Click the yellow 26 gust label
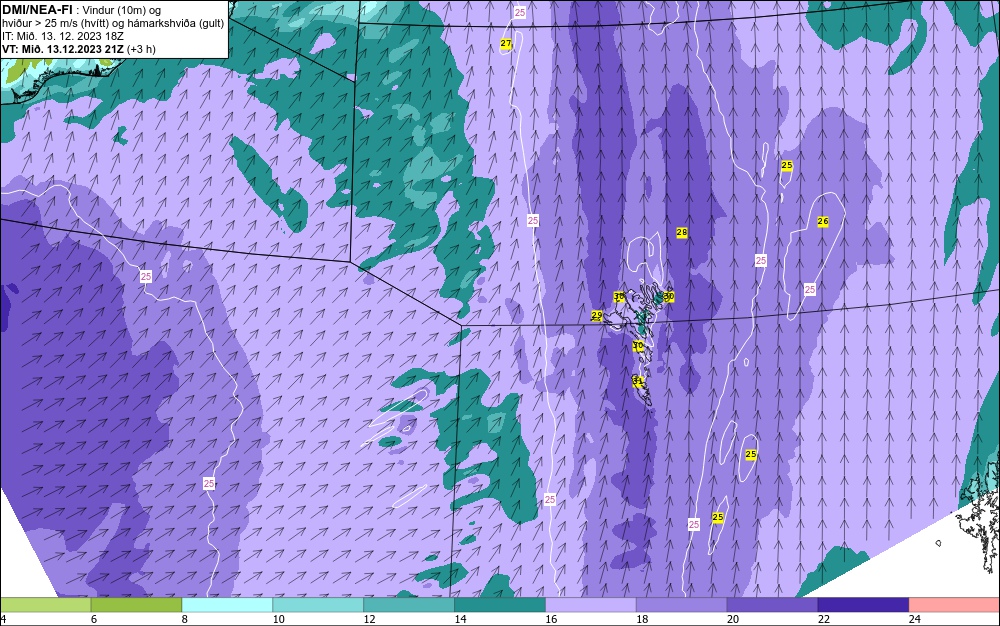The height and width of the screenshot is (626, 1000). click(x=823, y=221)
